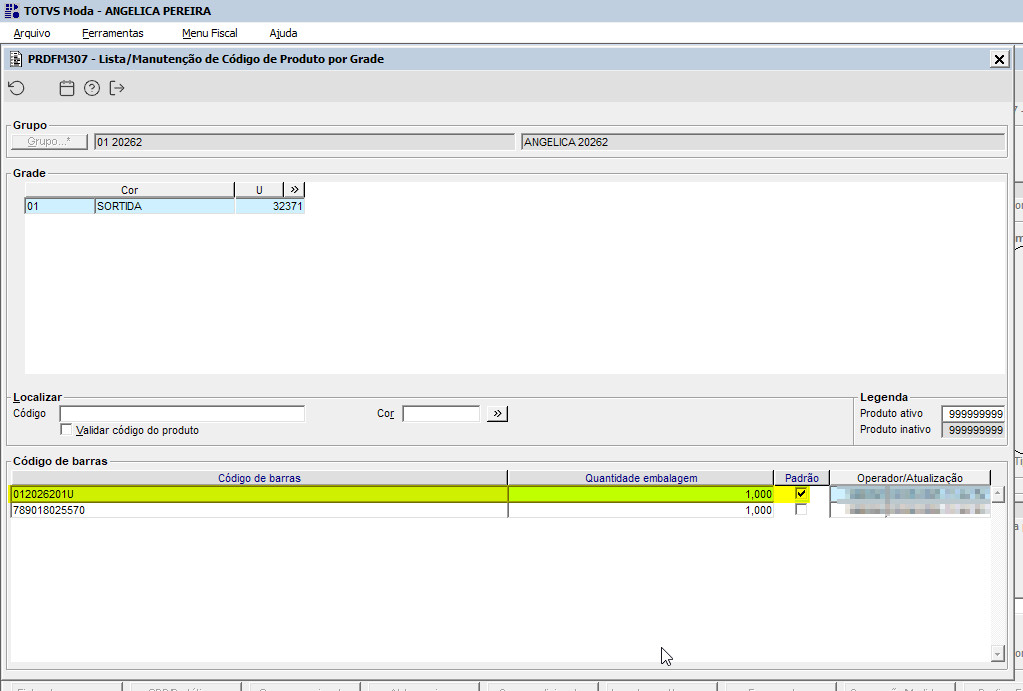Click the operator cell for row 012026201U
Image resolution: width=1023 pixels, height=691 pixels.
910,495
